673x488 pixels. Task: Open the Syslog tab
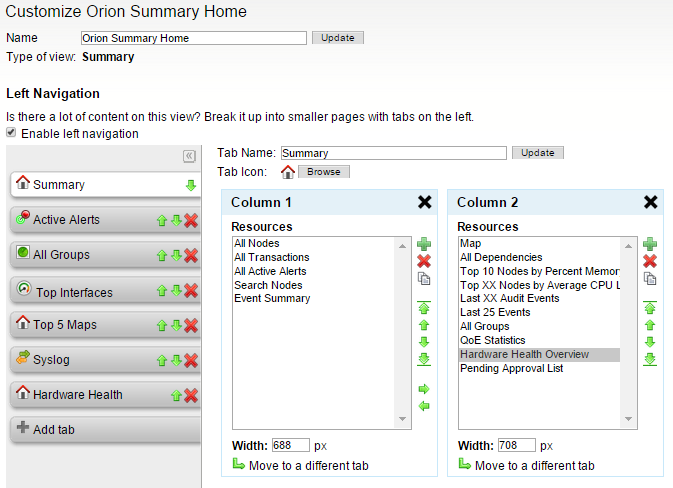pos(106,360)
